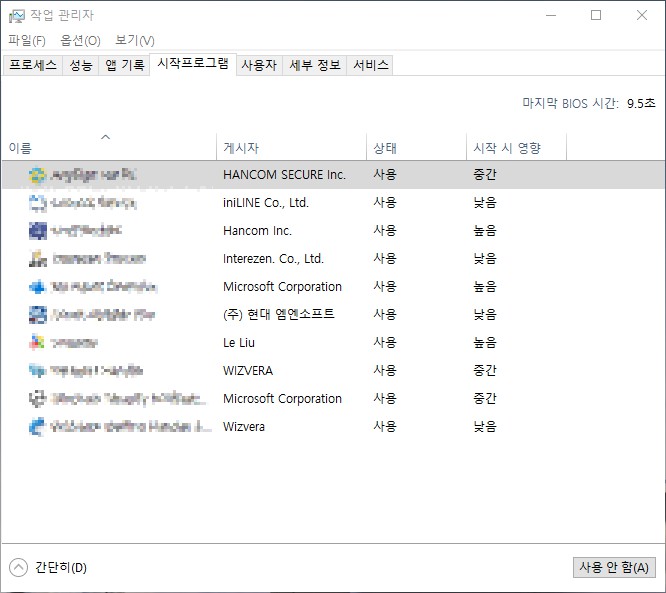Click the iniLINE Co., Ltd. row icon
The width and height of the screenshot is (666, 593).
pyautogui.click(x=37, y=203)
